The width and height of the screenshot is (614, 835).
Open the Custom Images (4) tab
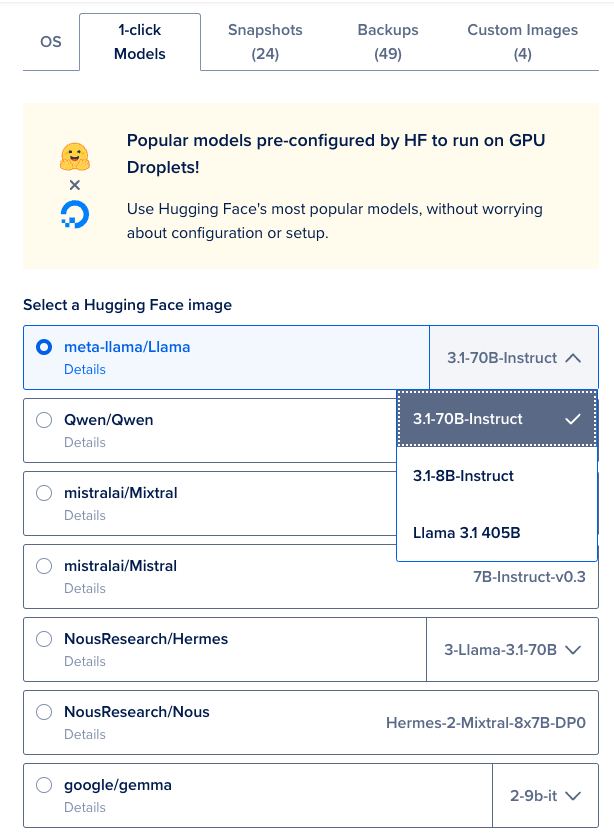[x=522, y=42]
